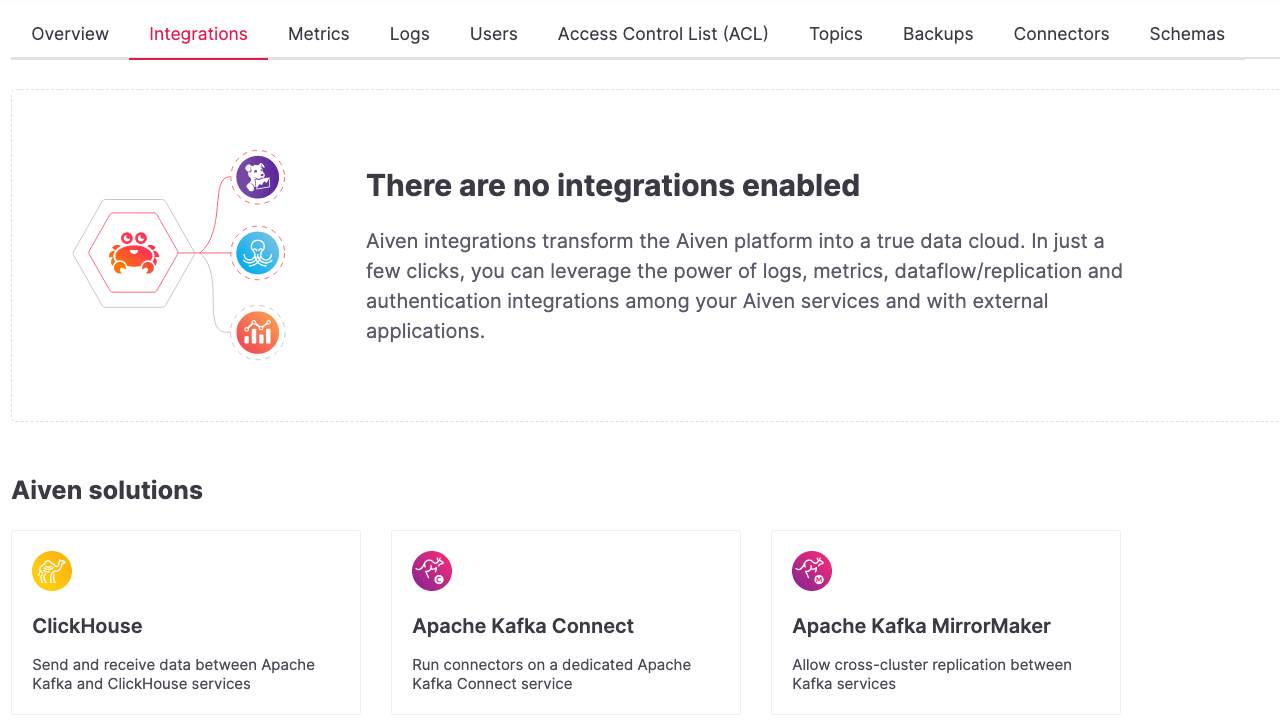The image size is (1280, 720).
Task: Click the Apache Kafka MirrorMaker card description
Action: pyautogui.click(x=931, y=674)
